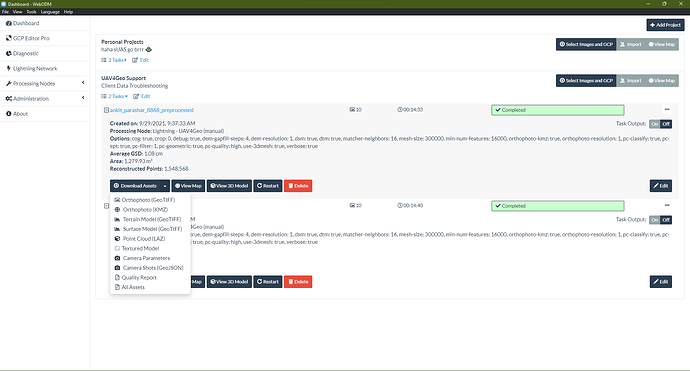The height and width of the screenshot is (371, 690).
Task: Download Orthophoto (GeoTIFF) asset
Action: click(x=150, y=200)
